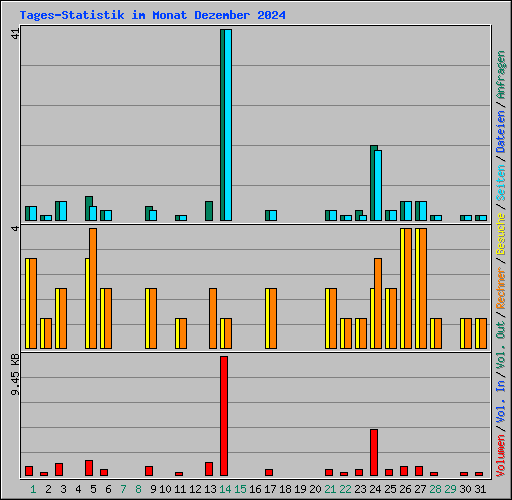The height and width of the screenshot is (500, 512).
Task: Click the Anfragen legend label
Action: coord(501,75)
